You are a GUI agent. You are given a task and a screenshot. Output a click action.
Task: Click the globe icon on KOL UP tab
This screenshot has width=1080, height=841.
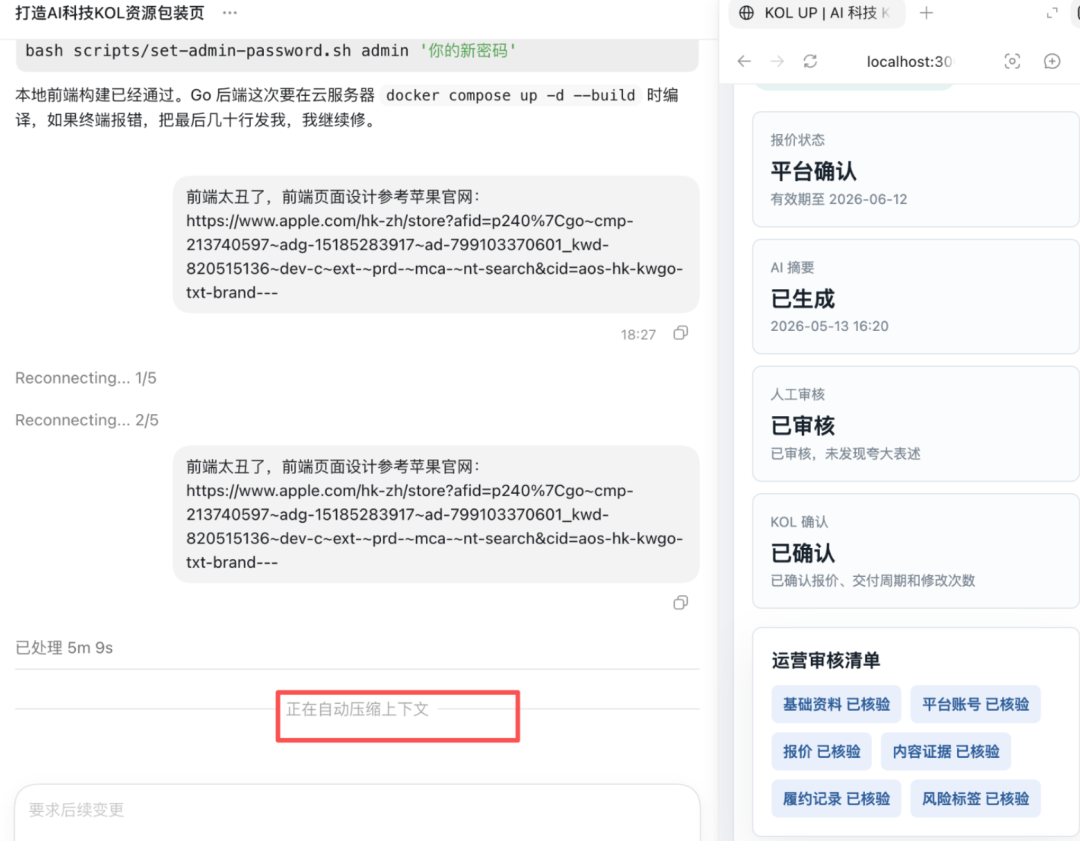747,13
